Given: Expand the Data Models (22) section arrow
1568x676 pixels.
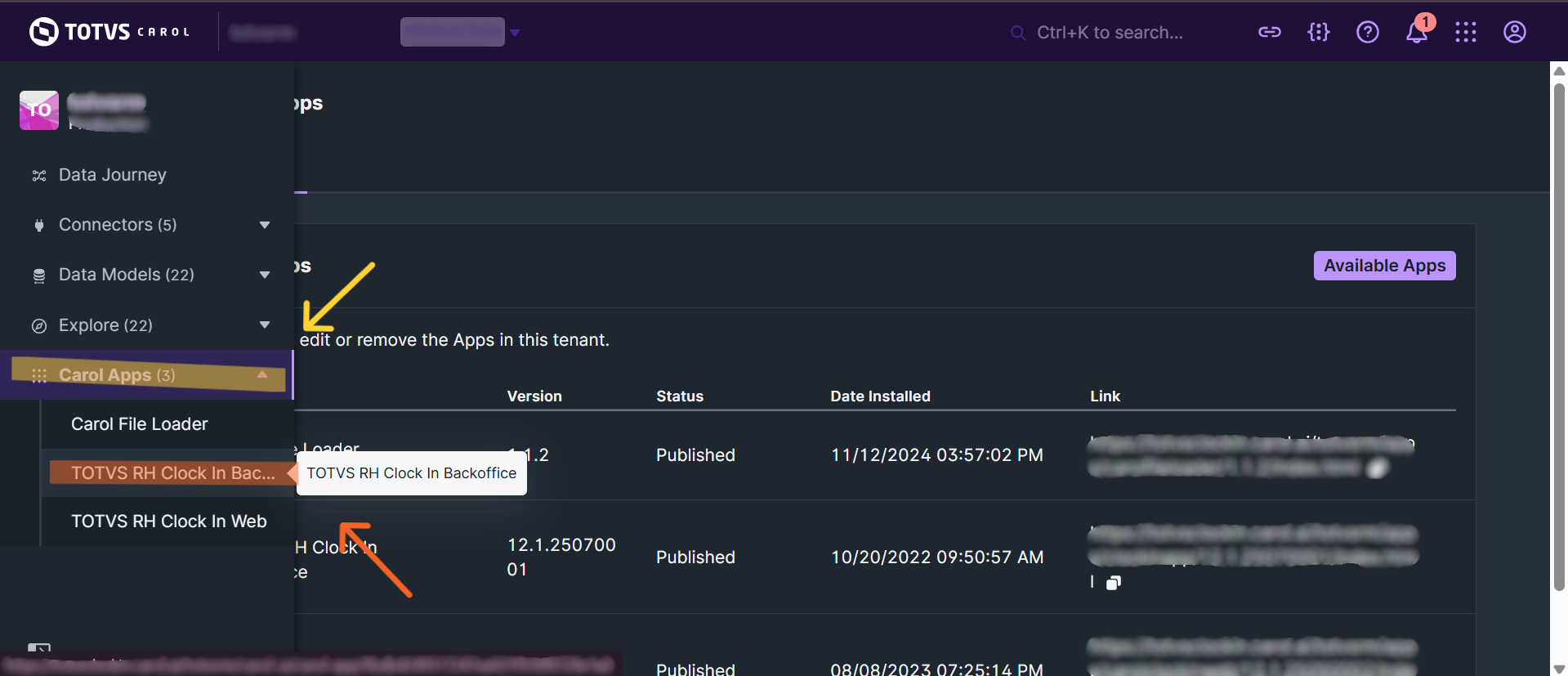Looking at the screenshot, I should [x=264, y=275].
